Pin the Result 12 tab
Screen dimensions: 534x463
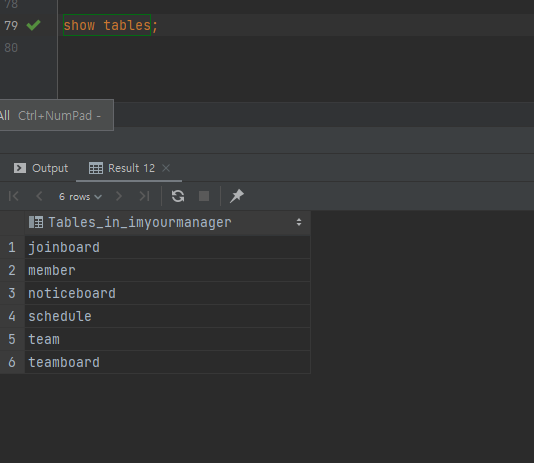pyautogui.click(x=237, y=196)
